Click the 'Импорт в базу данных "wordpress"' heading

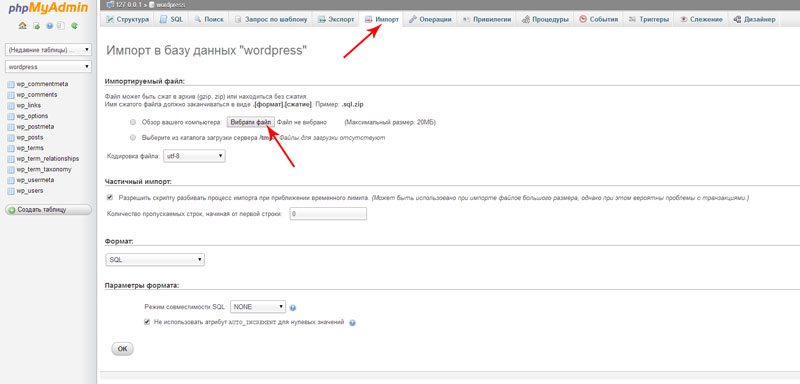pyautogui.click(x=206, y=50)
